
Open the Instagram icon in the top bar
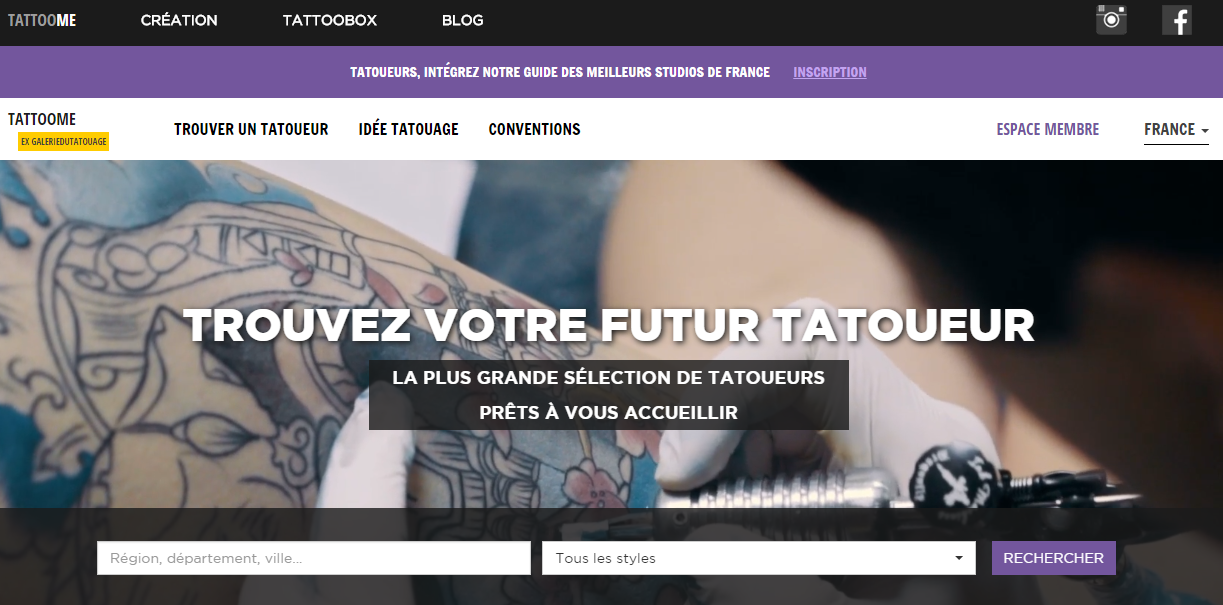tap(1111, 20)
